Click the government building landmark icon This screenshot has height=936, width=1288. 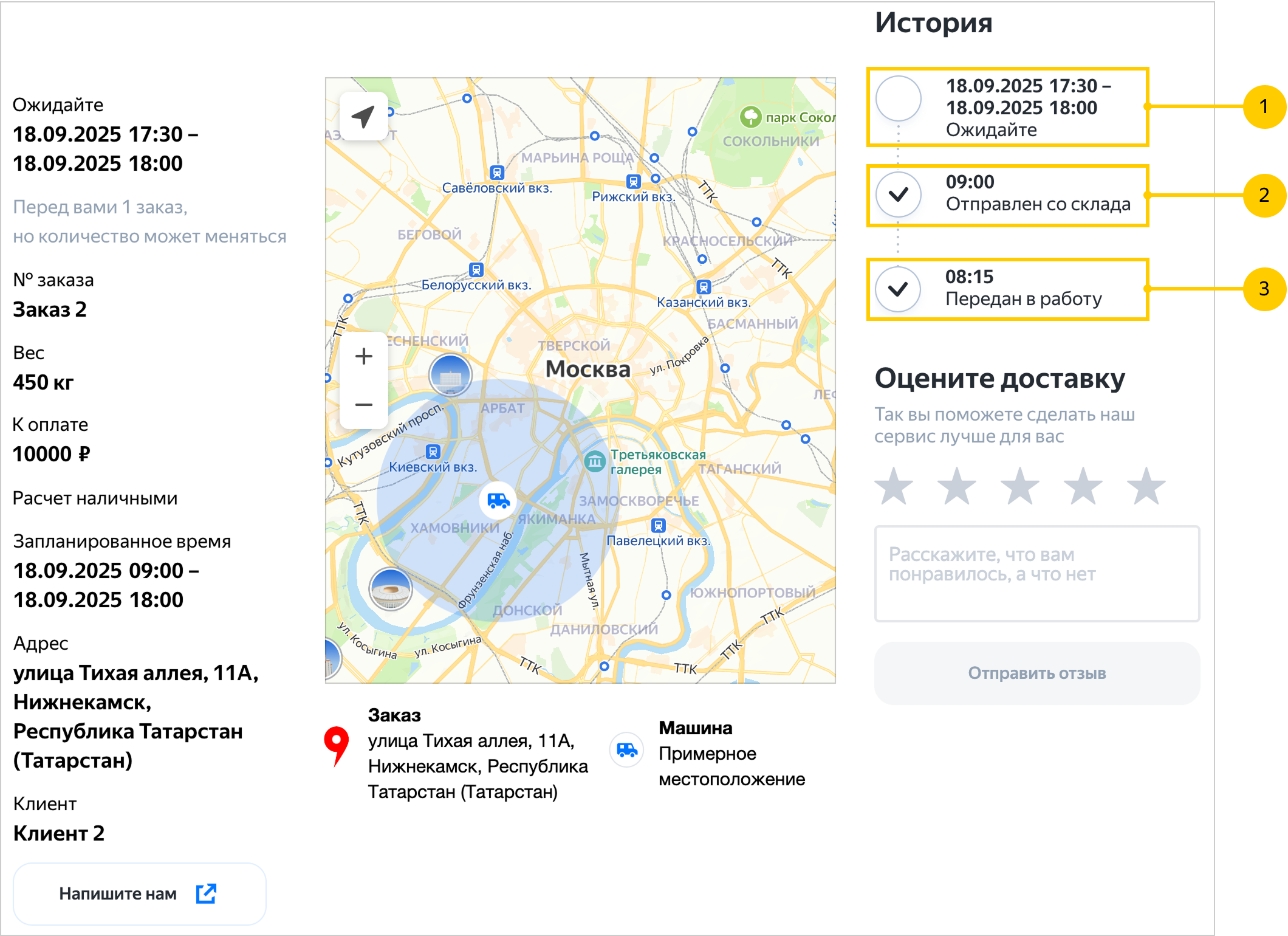(450, 375)
